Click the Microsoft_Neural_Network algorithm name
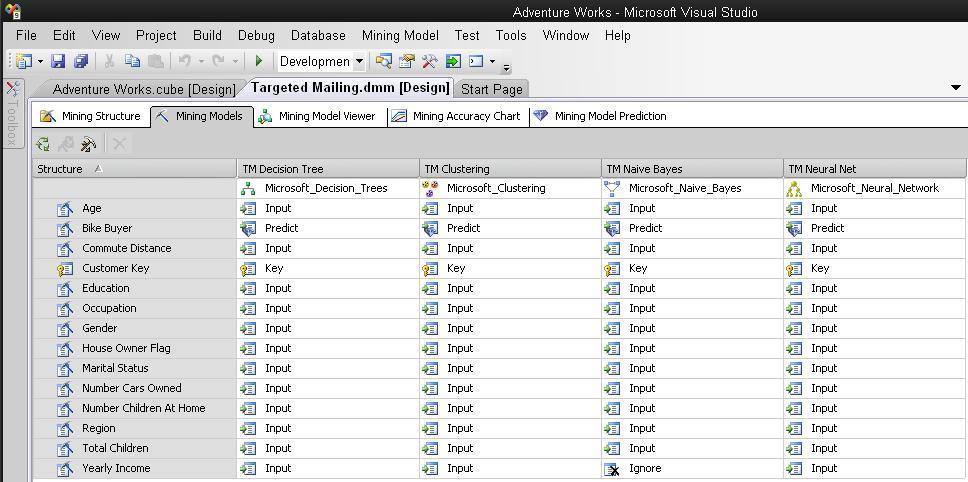Viewport: 968px width, 482px height. click(x=875, y=188)
